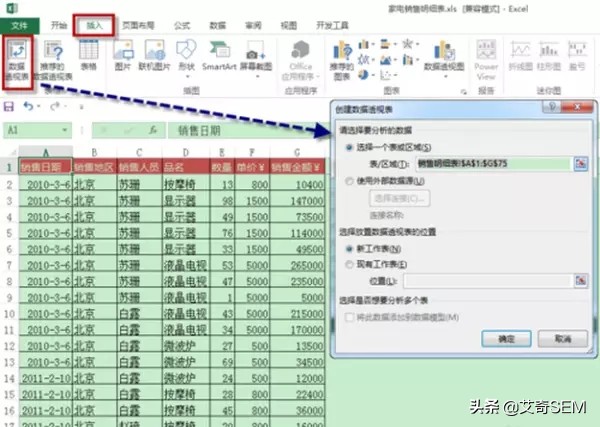This screenshot has height=427, width=600.
Task: Switch to the 数据 Data tab
Action: [218, 25]
